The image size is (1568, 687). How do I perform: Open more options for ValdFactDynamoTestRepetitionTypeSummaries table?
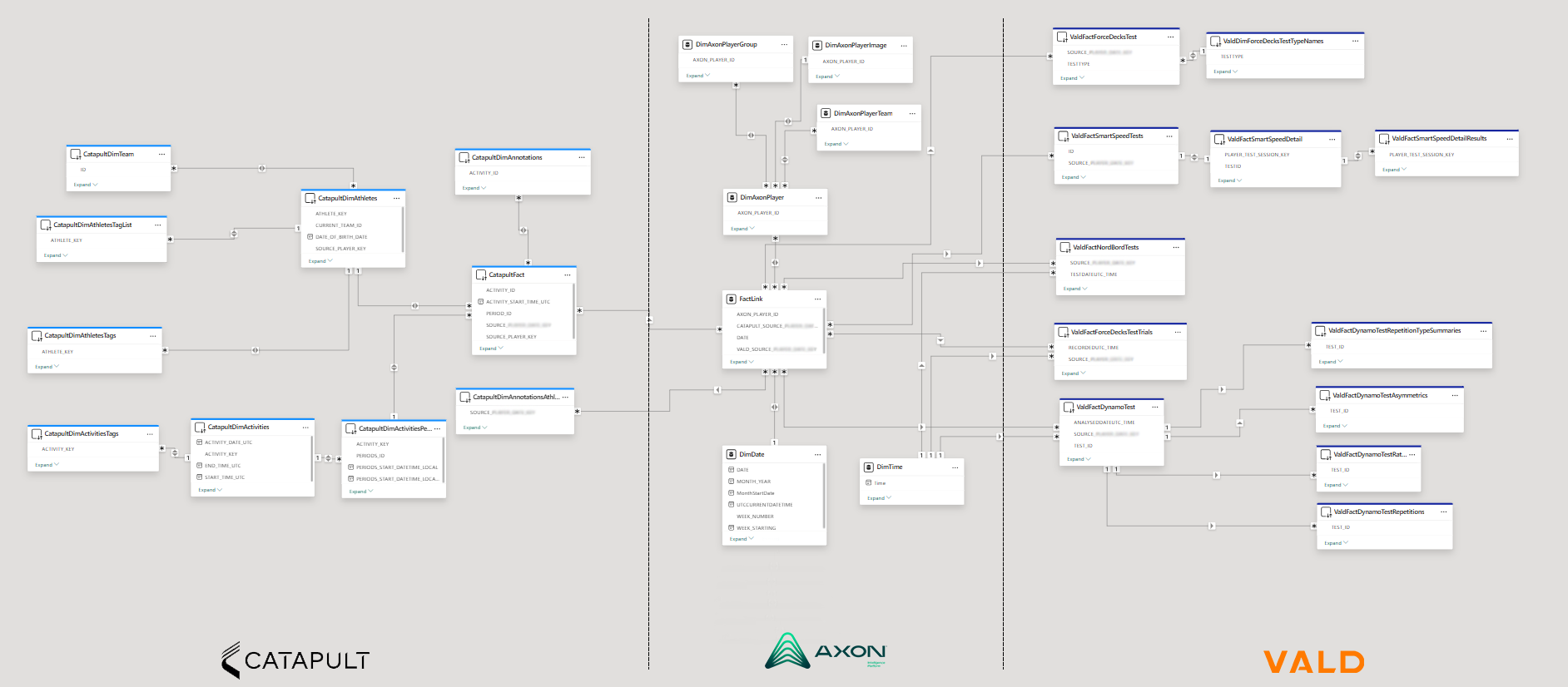(1483, 331)
